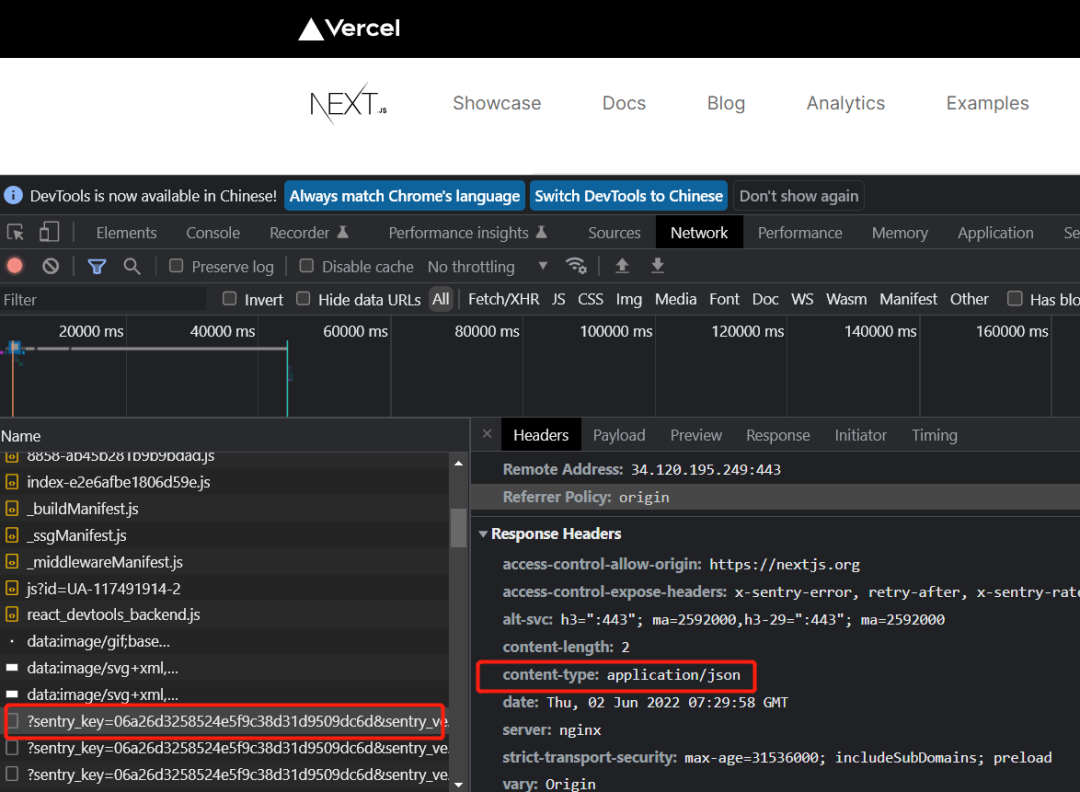Switch to the Console tab
The height and width of the screenshot is (792, 1080).
pyautogui.click(x=213, y=233)
